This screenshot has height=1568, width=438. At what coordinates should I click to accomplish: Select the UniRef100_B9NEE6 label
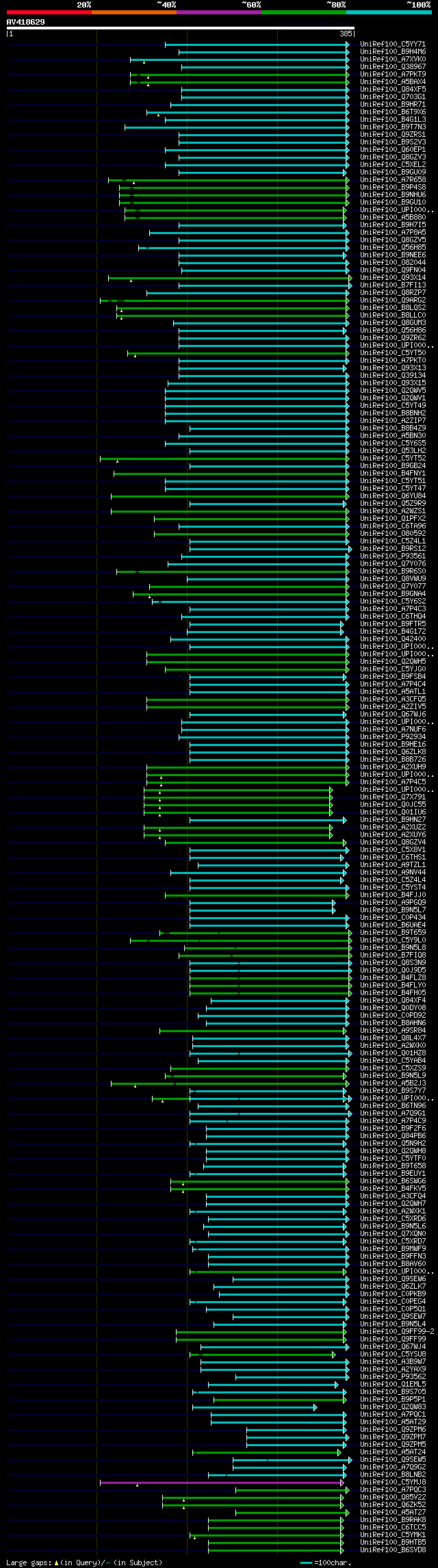click(x=393, y=255)
